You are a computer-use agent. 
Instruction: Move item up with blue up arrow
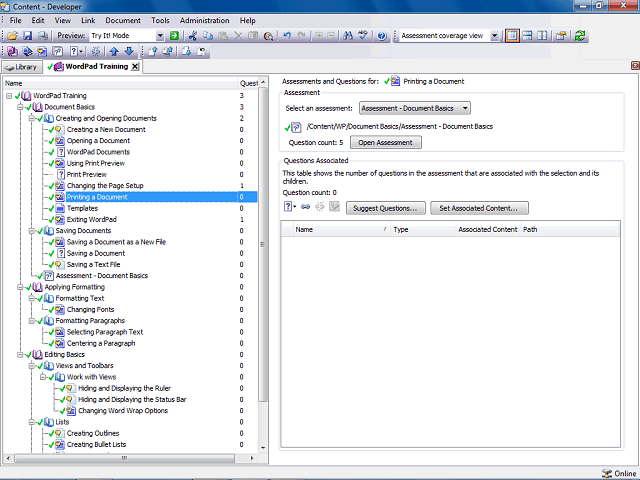(114, 51)
